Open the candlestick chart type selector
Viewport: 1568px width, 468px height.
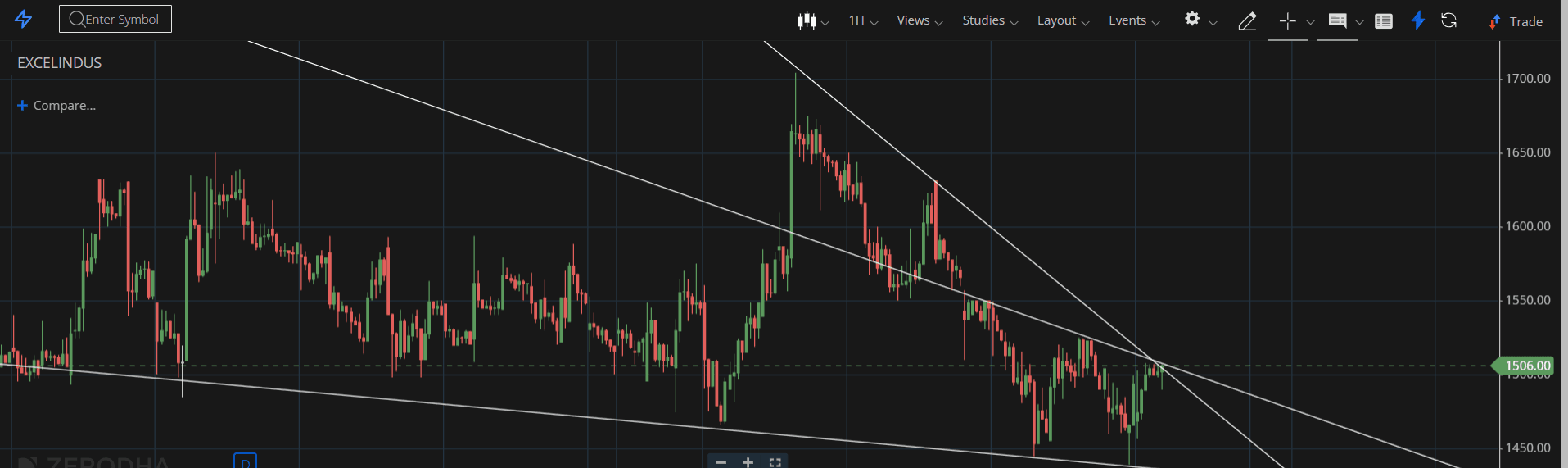[812, 20]
